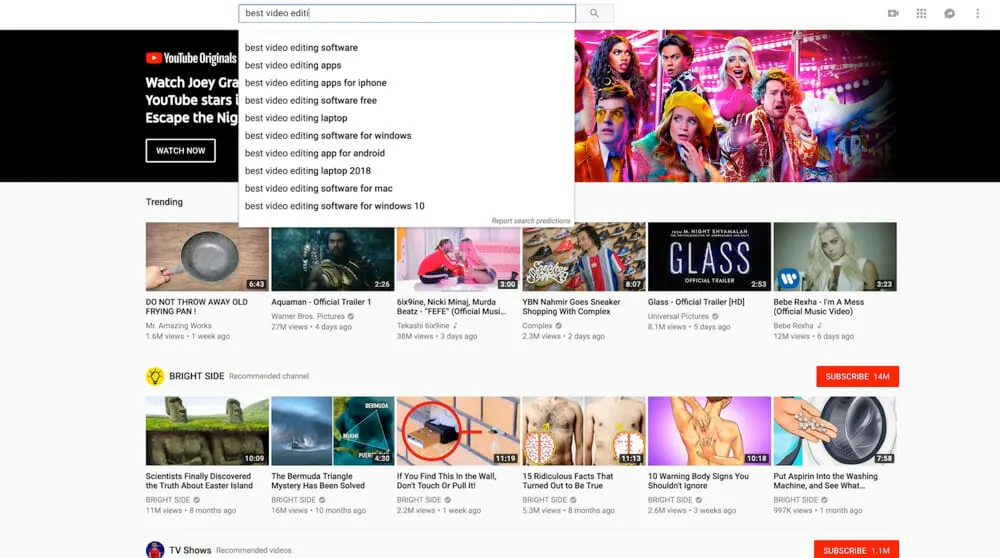The height and width of the screenshot is (558, 1000).
Task: Open the Easter Island video thumbnail
Action: point(207,431)
